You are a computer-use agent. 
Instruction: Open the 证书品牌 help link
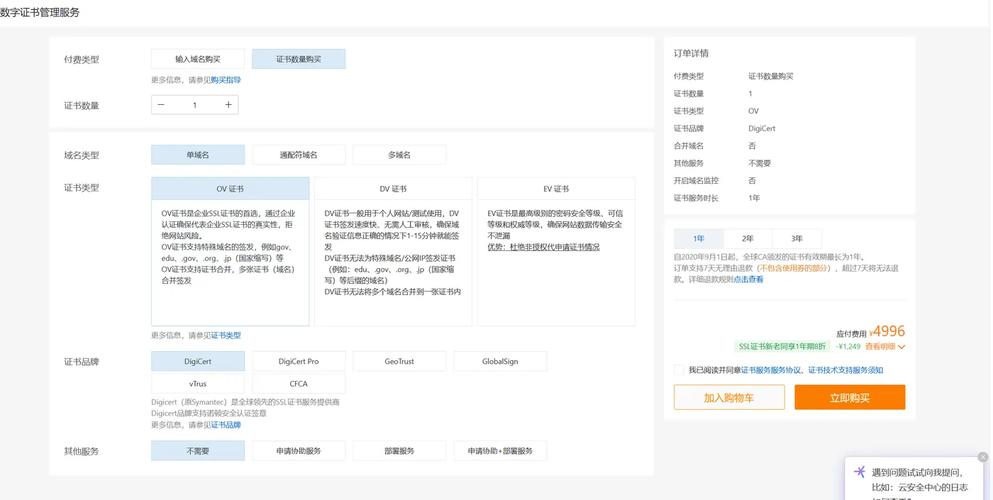click(x=226, y=425)
